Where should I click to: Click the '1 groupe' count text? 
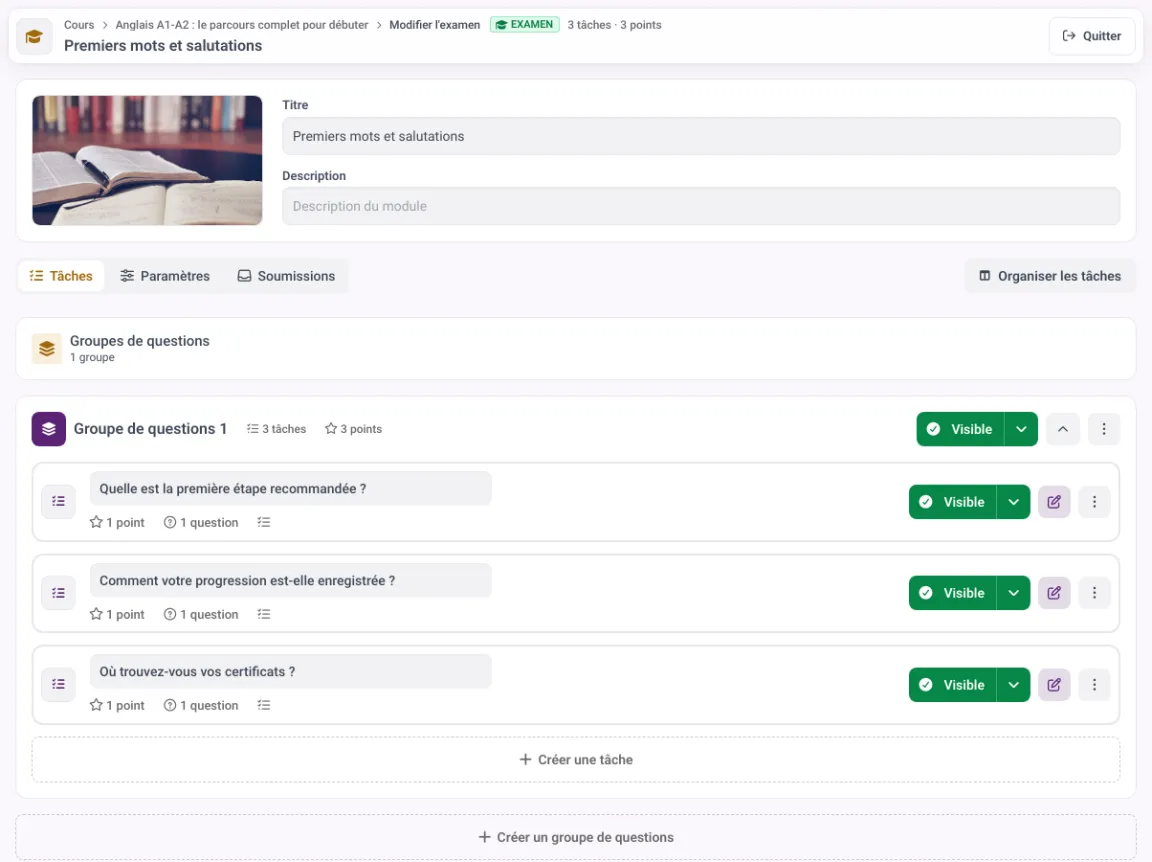(x=92, y=357)
